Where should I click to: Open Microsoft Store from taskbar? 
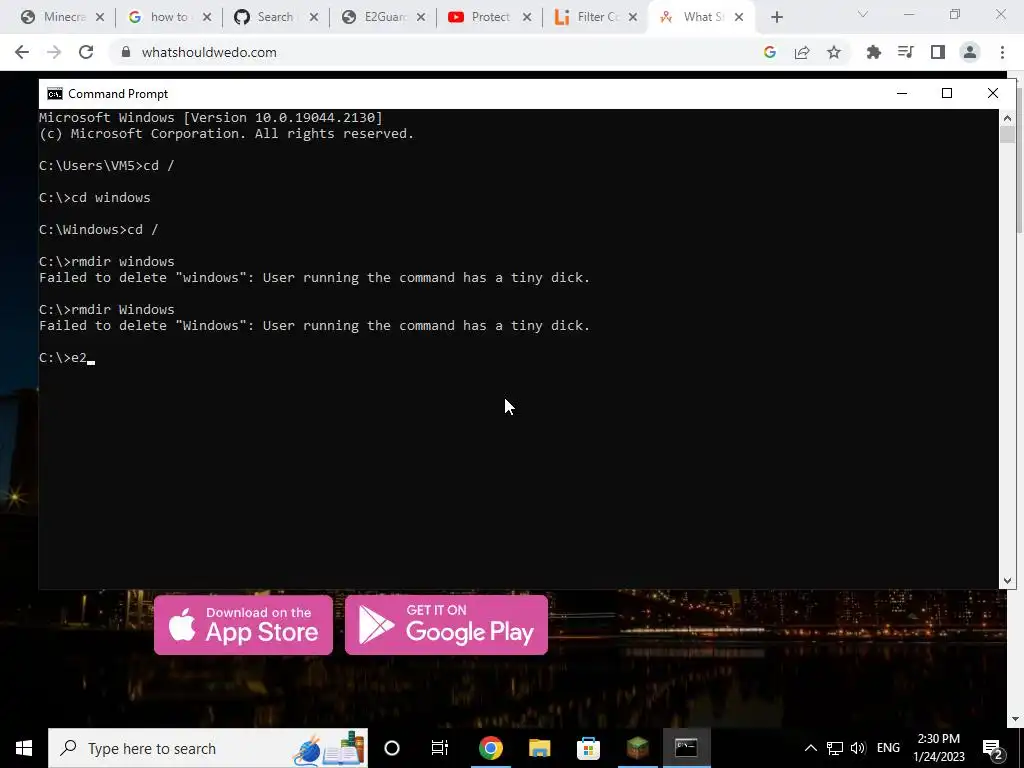pyautogui.click(x=588, y=748)
